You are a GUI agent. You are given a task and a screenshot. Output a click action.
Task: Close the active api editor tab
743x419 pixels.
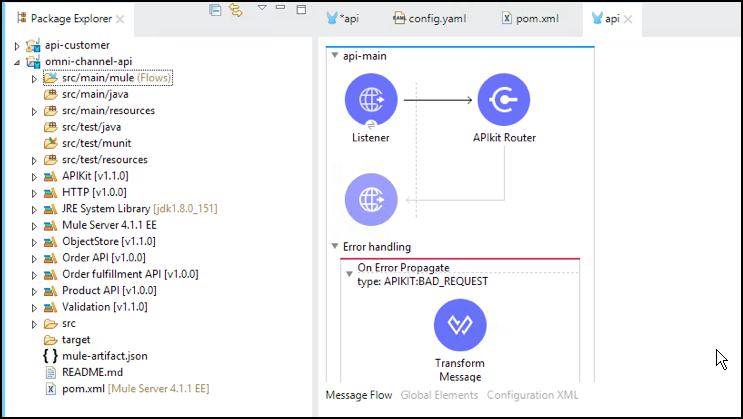coord(628,19)
